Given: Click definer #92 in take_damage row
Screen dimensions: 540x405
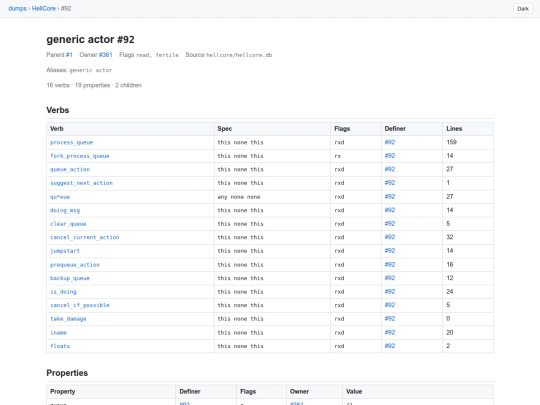Looking at the screenshot, I should (390, 319).
